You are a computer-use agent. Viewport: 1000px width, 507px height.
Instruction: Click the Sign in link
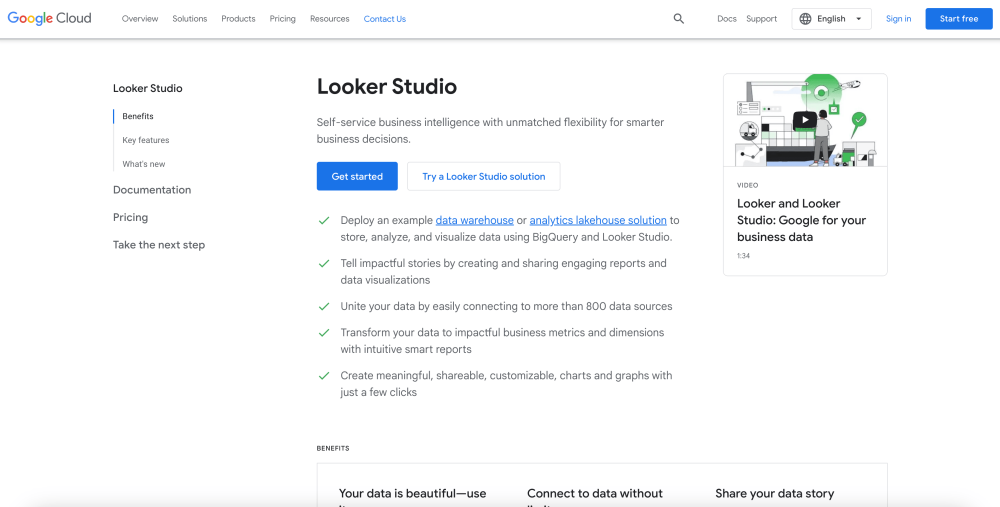pyautogui.click(x=898, y=19)
